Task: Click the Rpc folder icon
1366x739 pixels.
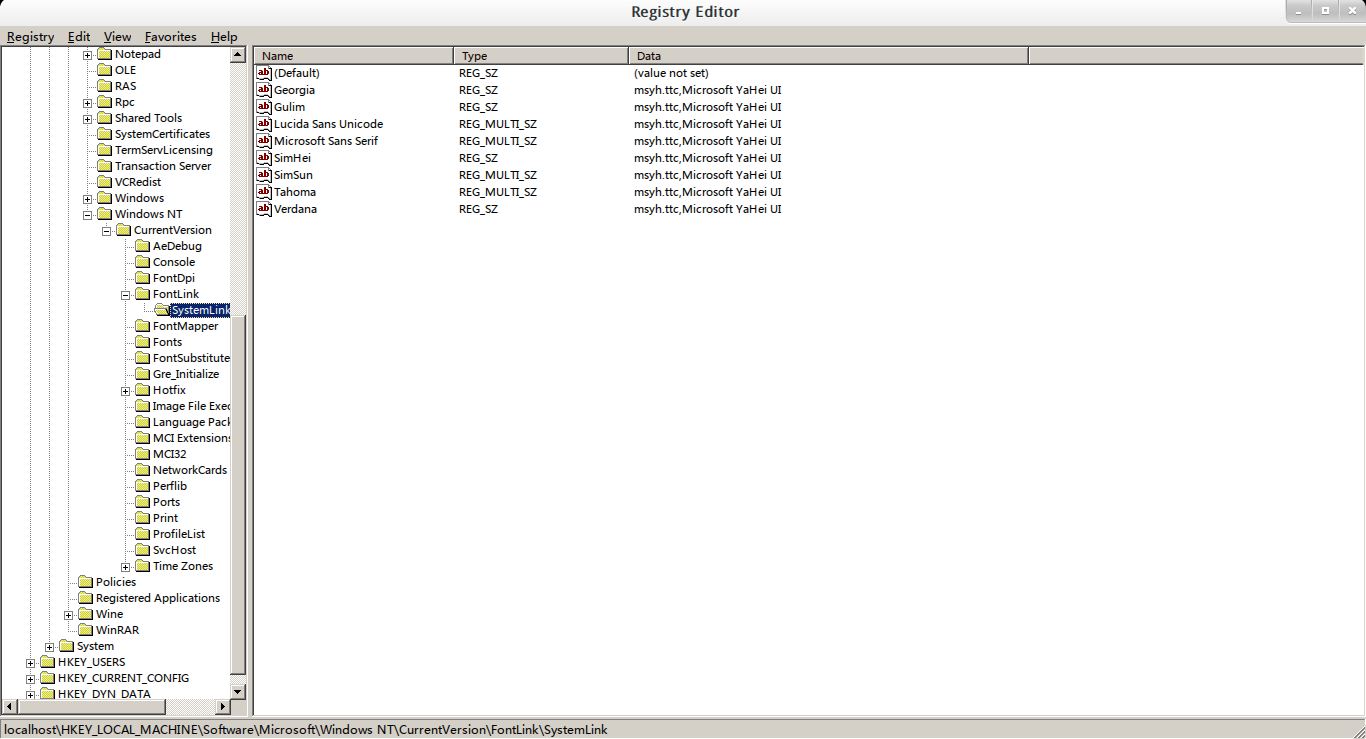Action: pos(104,102)
